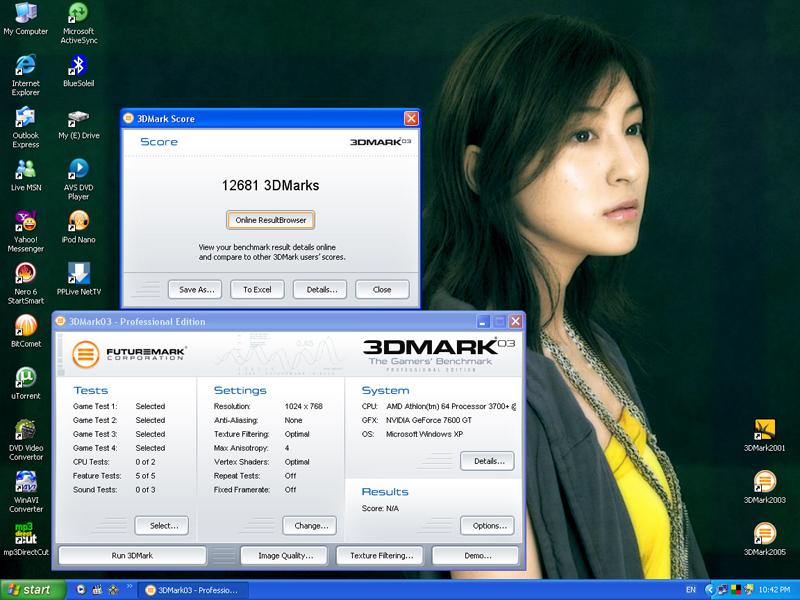
Task: Open AVS DVD Player icon
Action: pyautogui.click(x=79, y=180)
